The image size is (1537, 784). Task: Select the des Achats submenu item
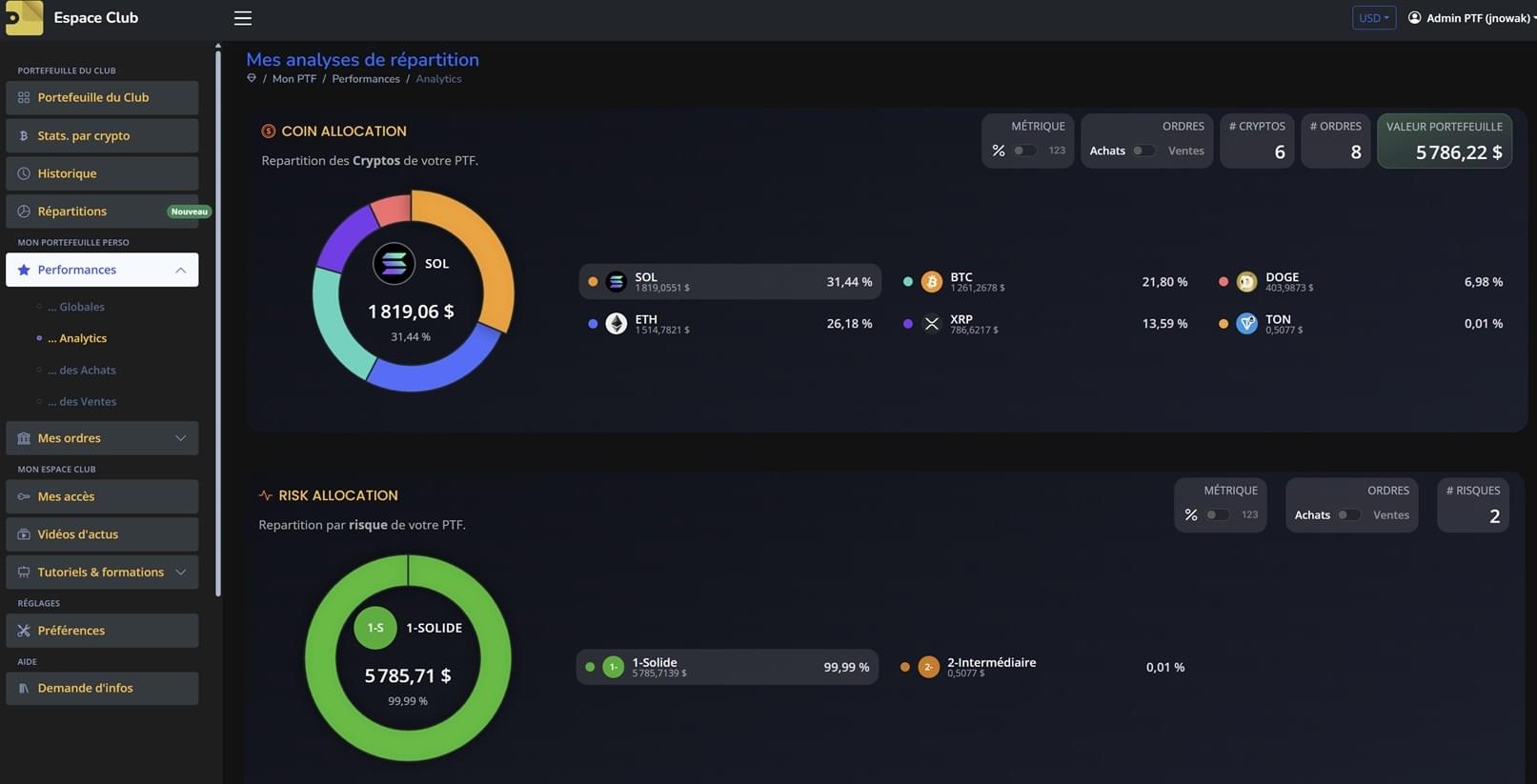coord(87,371)
